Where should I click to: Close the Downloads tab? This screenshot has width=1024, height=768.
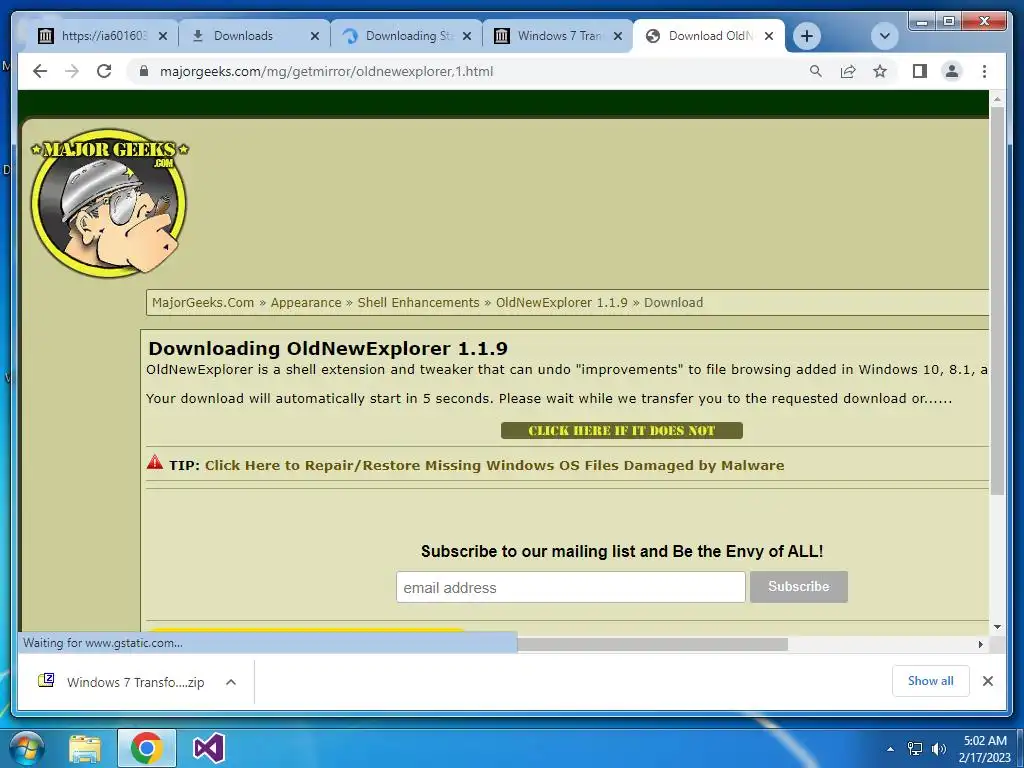click(x=315, y=36)
